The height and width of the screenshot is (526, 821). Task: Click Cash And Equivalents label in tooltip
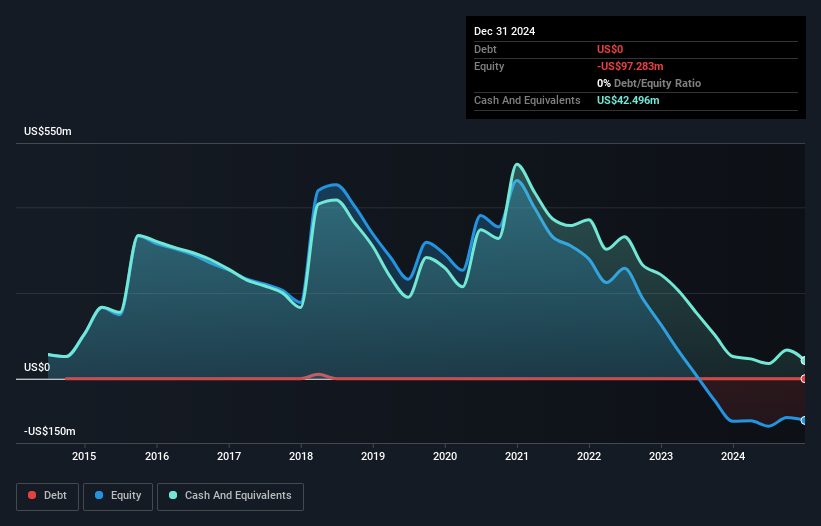(x=527, y=100)
